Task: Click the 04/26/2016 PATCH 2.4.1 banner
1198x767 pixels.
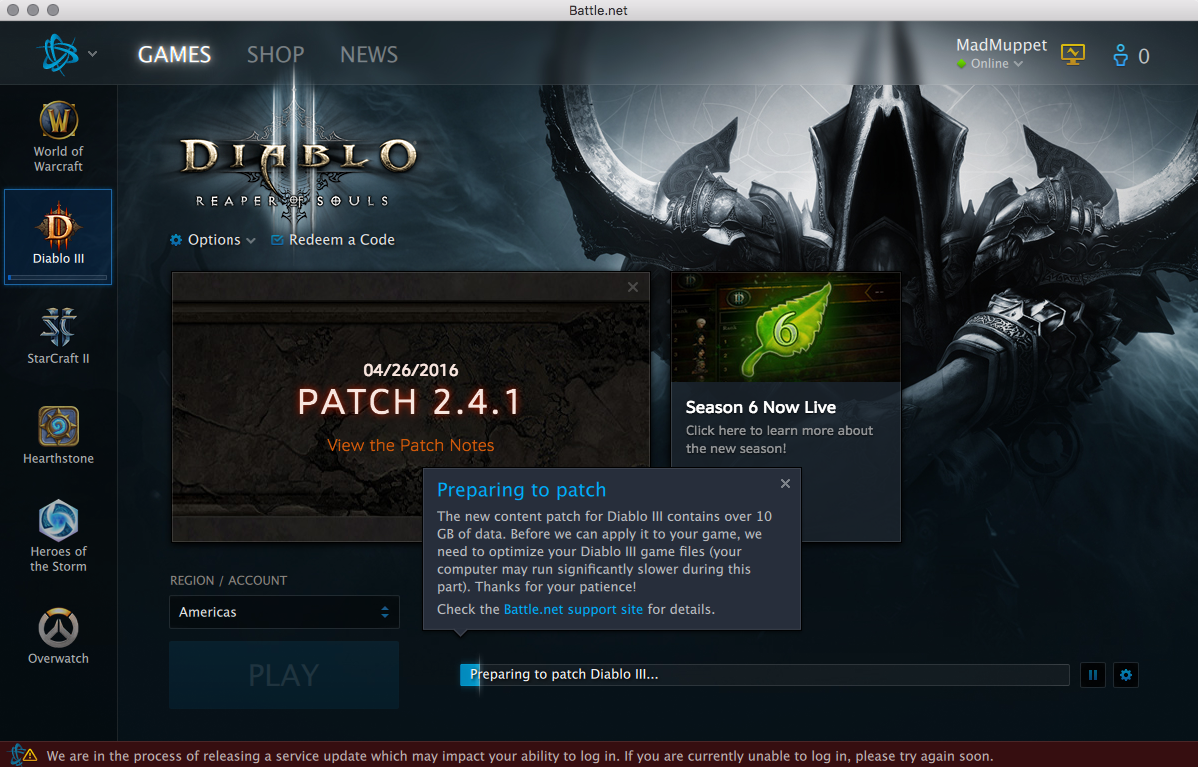Action: [410, 407]
